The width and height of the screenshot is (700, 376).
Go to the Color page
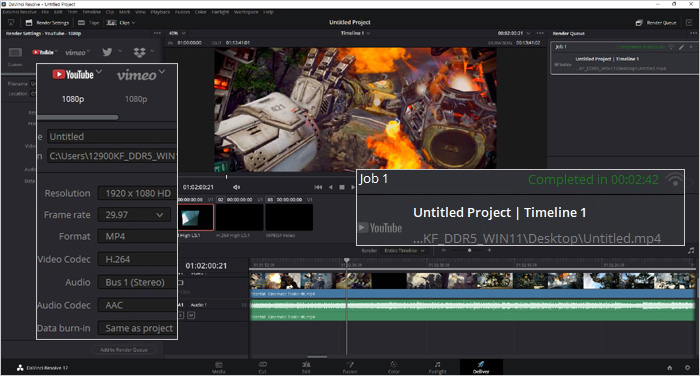[393, 367]
